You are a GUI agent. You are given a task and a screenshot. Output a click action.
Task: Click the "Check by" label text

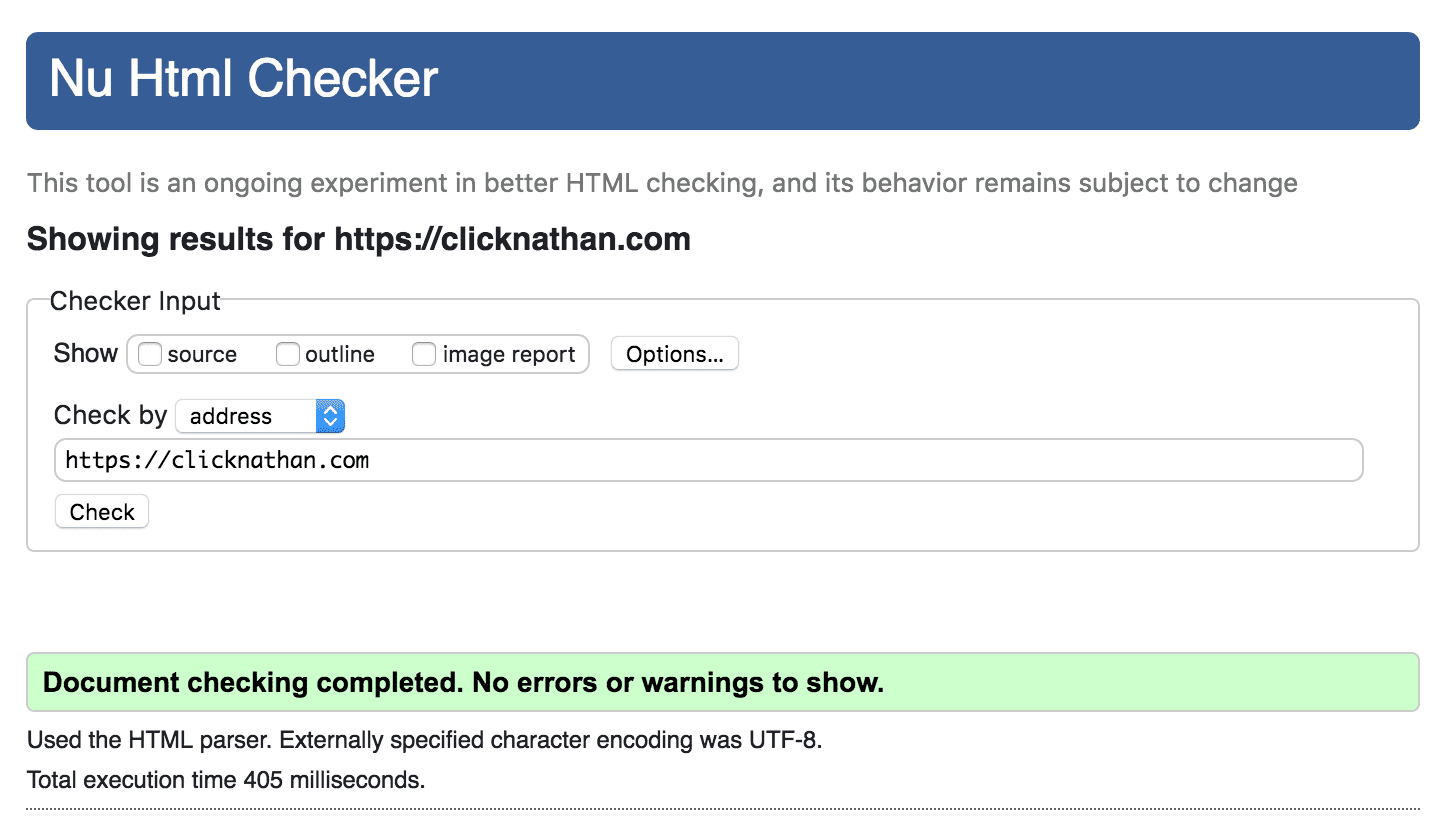tap(110, 415)
